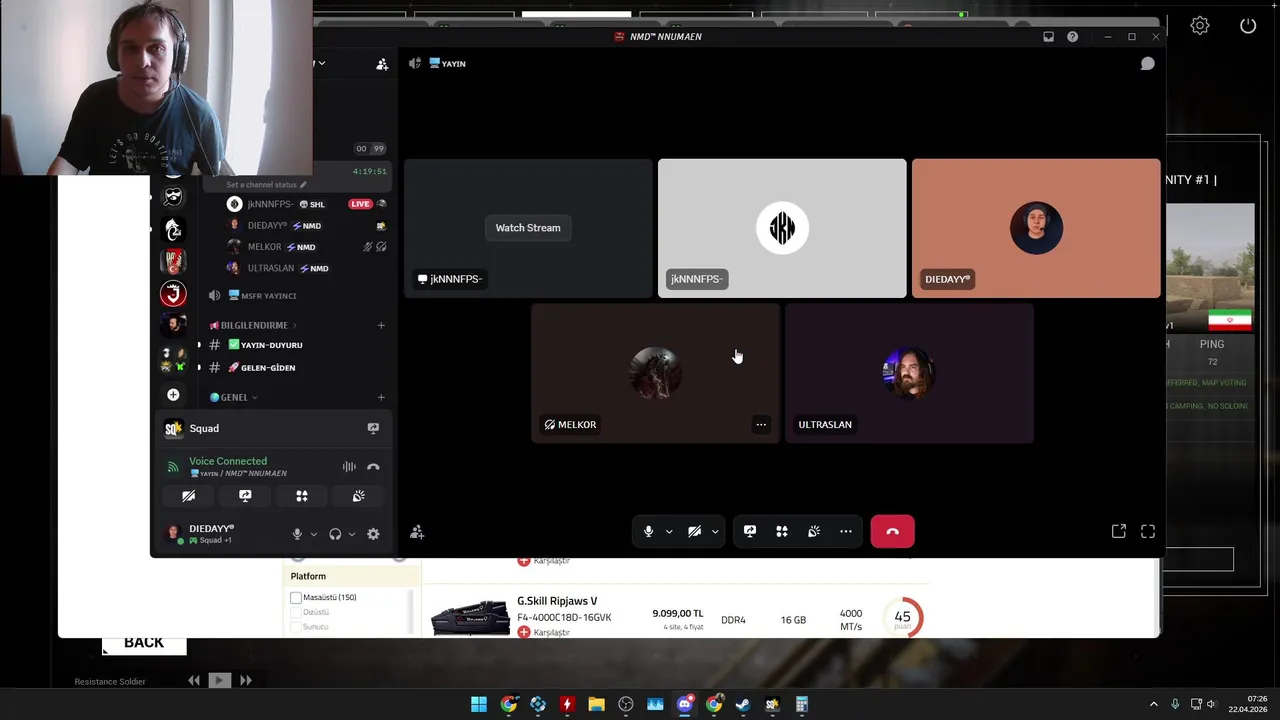1280x720 pixels.
Task: Join the MSFR YAYINCI voice channel
Action: click(267, 296)
